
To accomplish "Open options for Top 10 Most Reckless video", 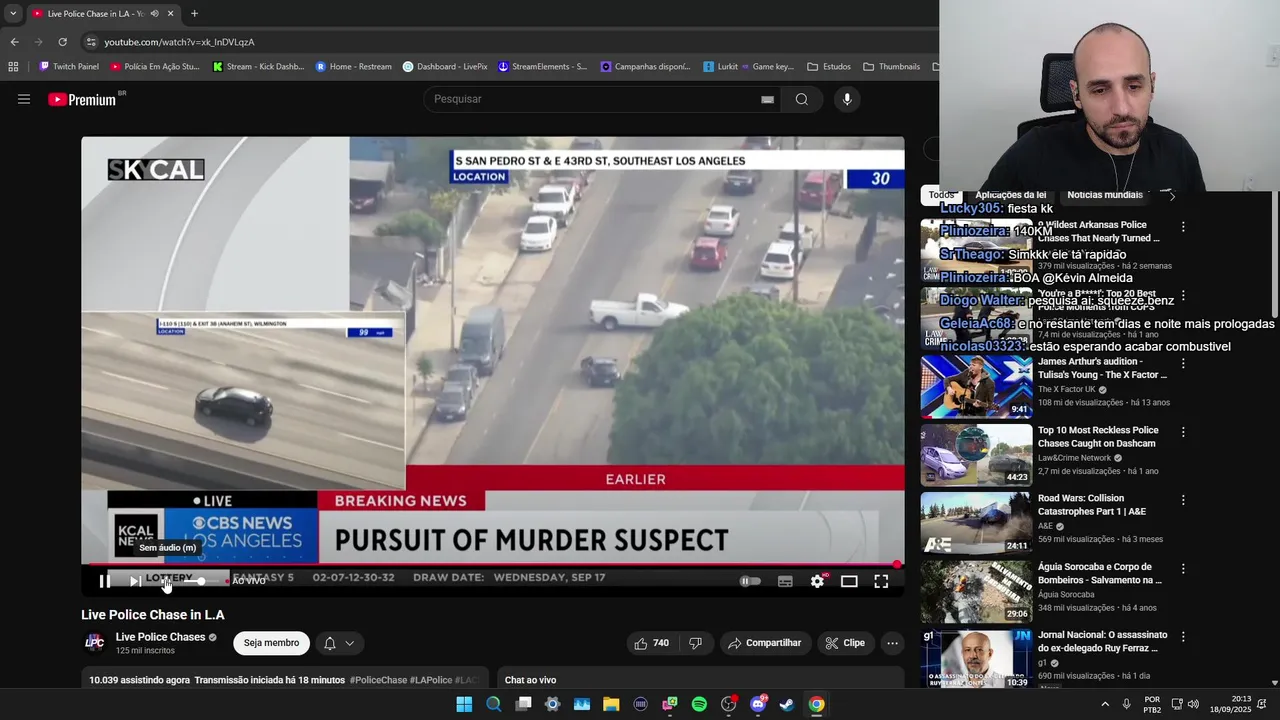I will 1183,432.
